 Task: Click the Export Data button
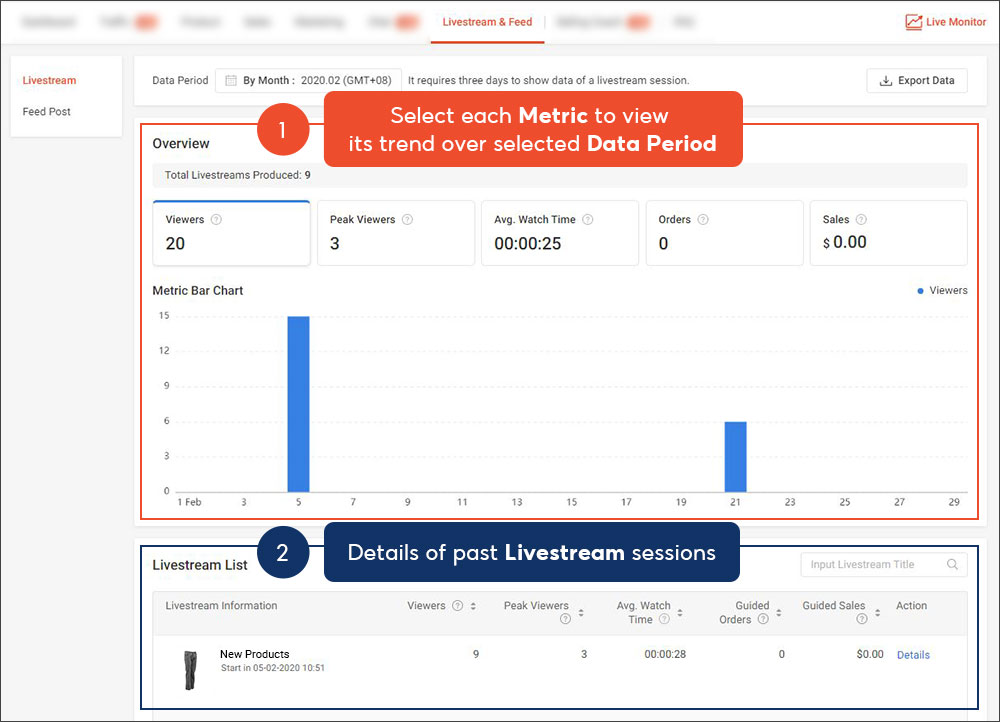click(x=917, y=81)
